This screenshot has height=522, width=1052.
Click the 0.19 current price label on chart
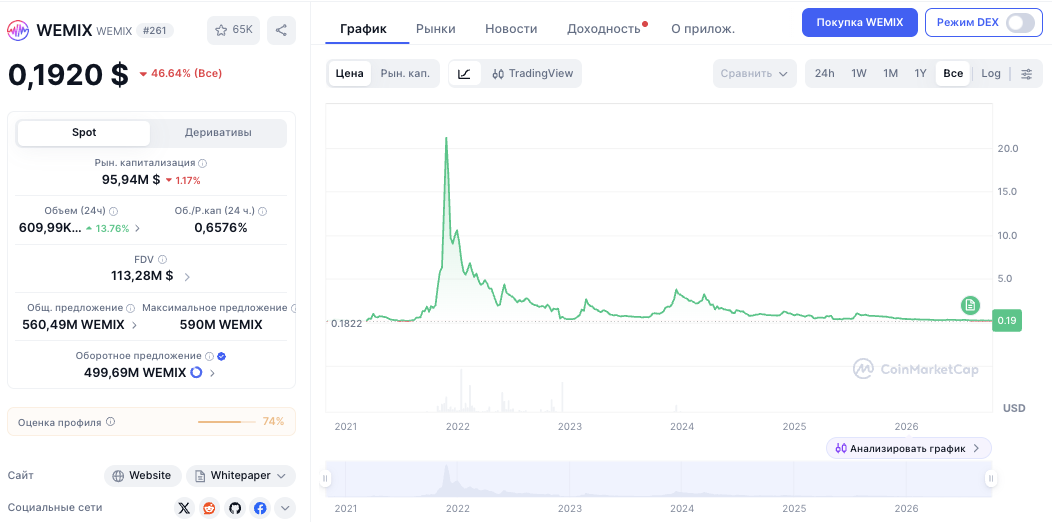(x=1007, y=321)
